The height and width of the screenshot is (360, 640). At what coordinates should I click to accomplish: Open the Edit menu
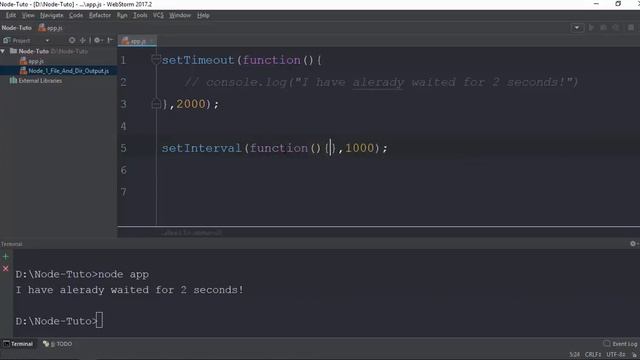(x=10, y=16)
